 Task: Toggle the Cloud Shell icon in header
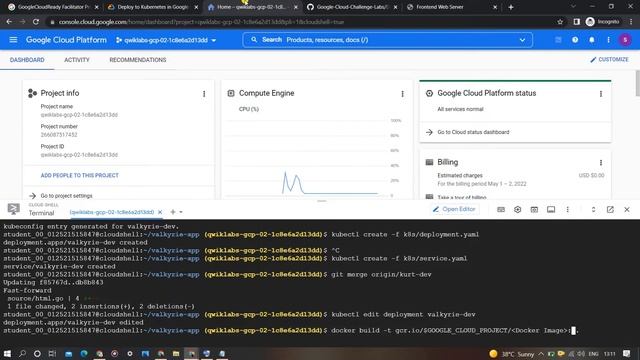pos(558,40)
